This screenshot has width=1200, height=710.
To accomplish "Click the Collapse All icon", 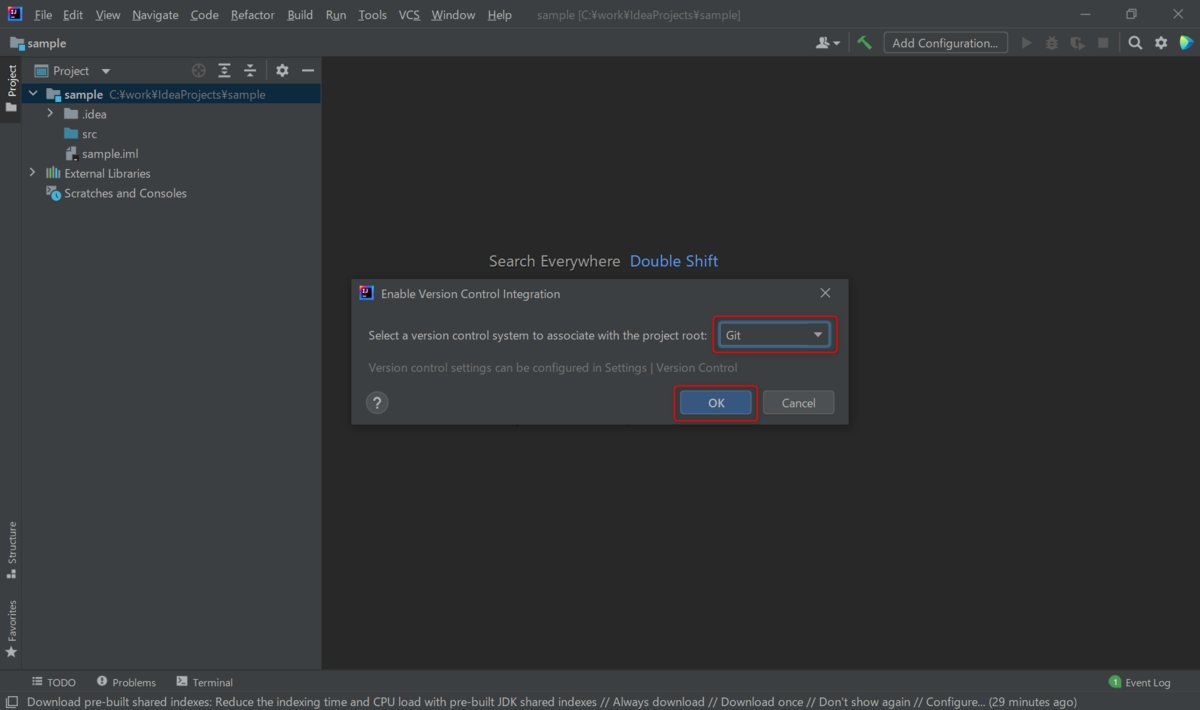I will coord(250,71).
